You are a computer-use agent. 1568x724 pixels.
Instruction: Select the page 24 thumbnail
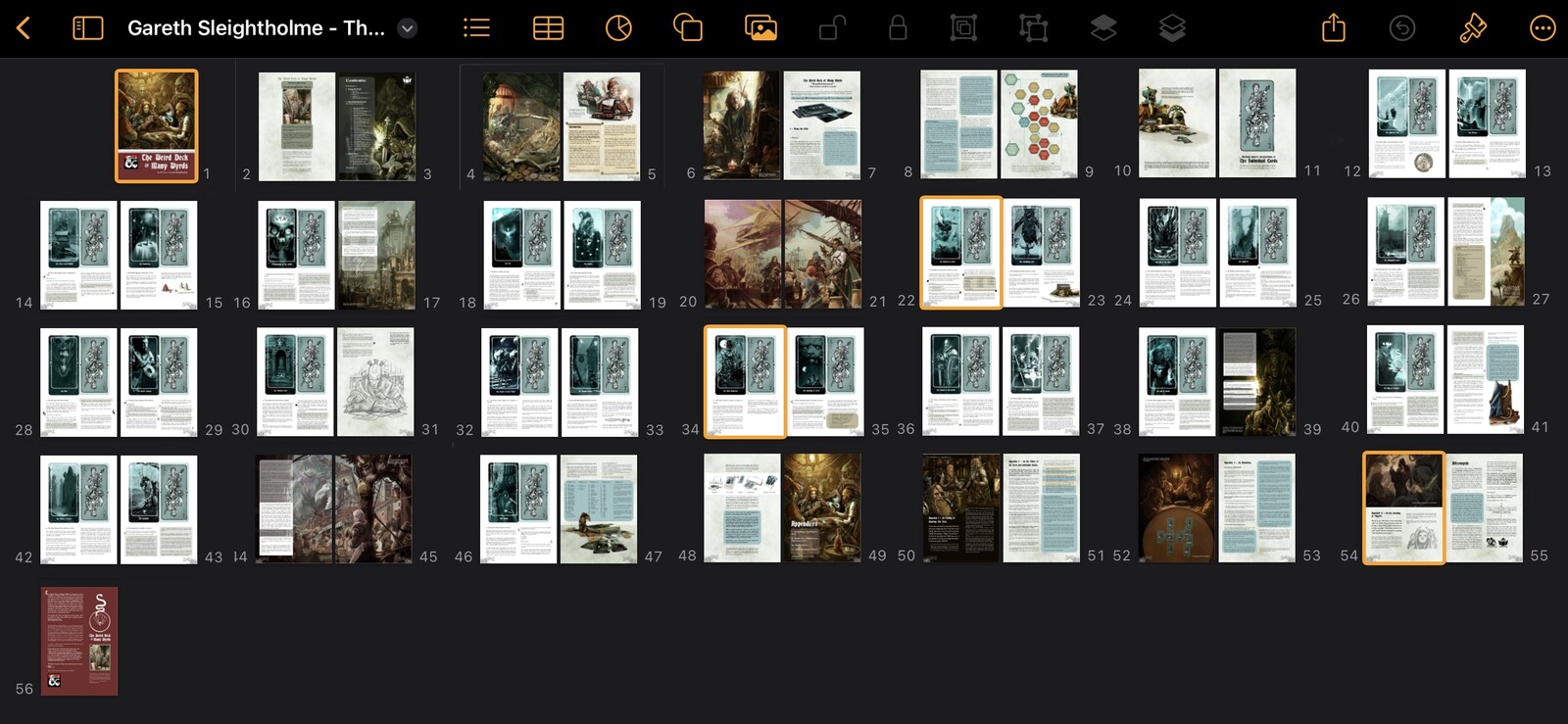point(1178,253)
